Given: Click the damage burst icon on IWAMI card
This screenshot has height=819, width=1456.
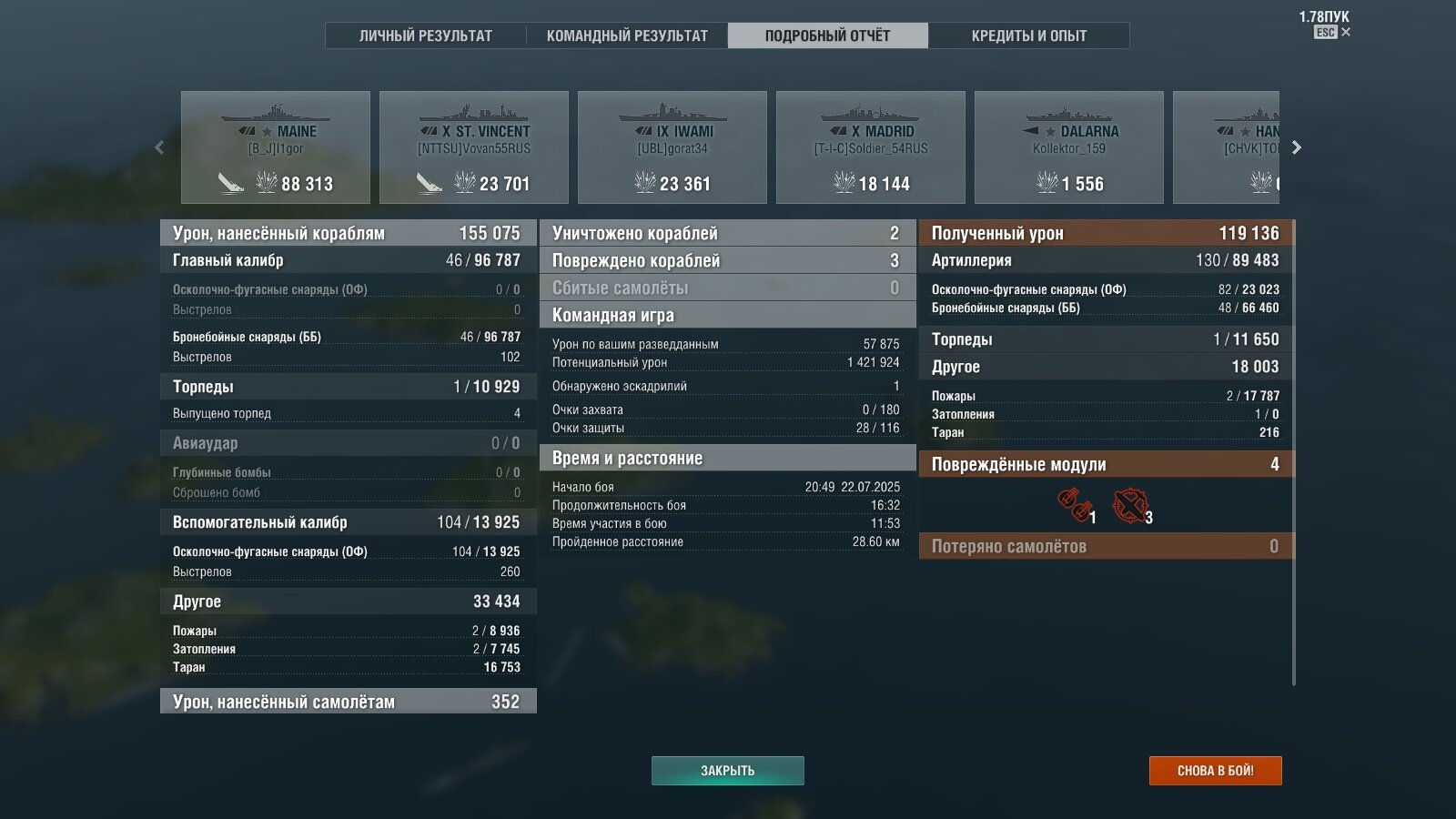Looking at the screenshot, I should point(645,183).
